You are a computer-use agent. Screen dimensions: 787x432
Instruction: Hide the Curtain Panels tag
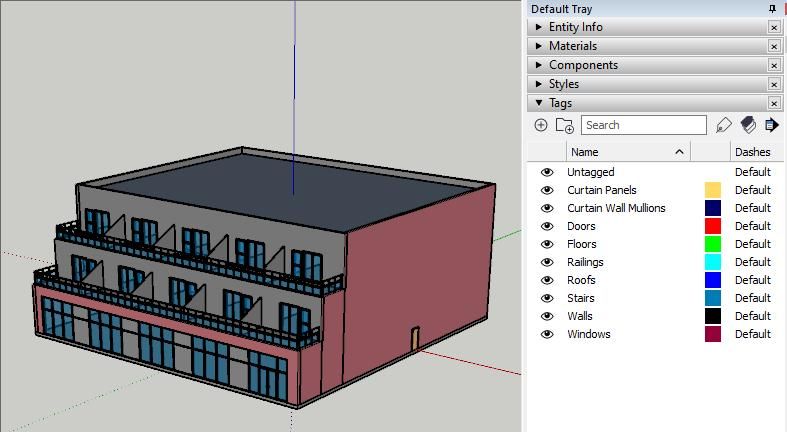point(547,190)
